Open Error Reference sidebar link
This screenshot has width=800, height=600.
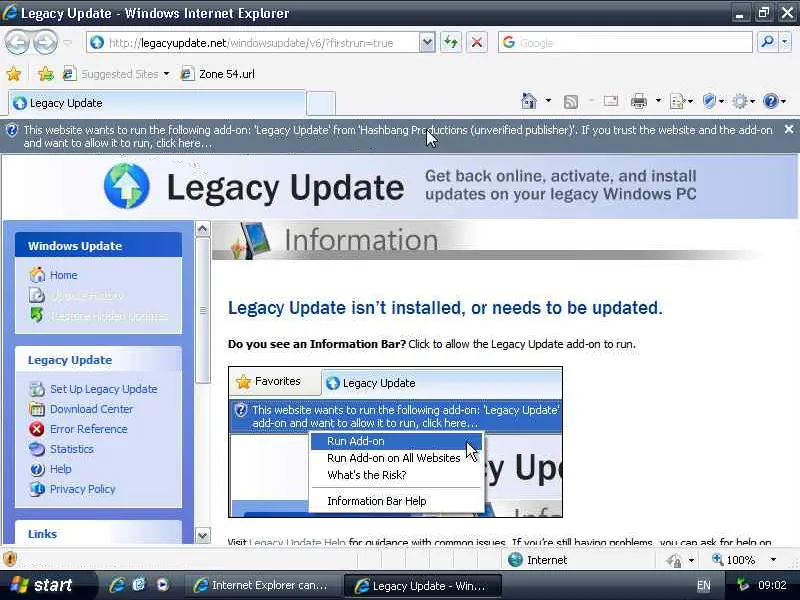89,429
